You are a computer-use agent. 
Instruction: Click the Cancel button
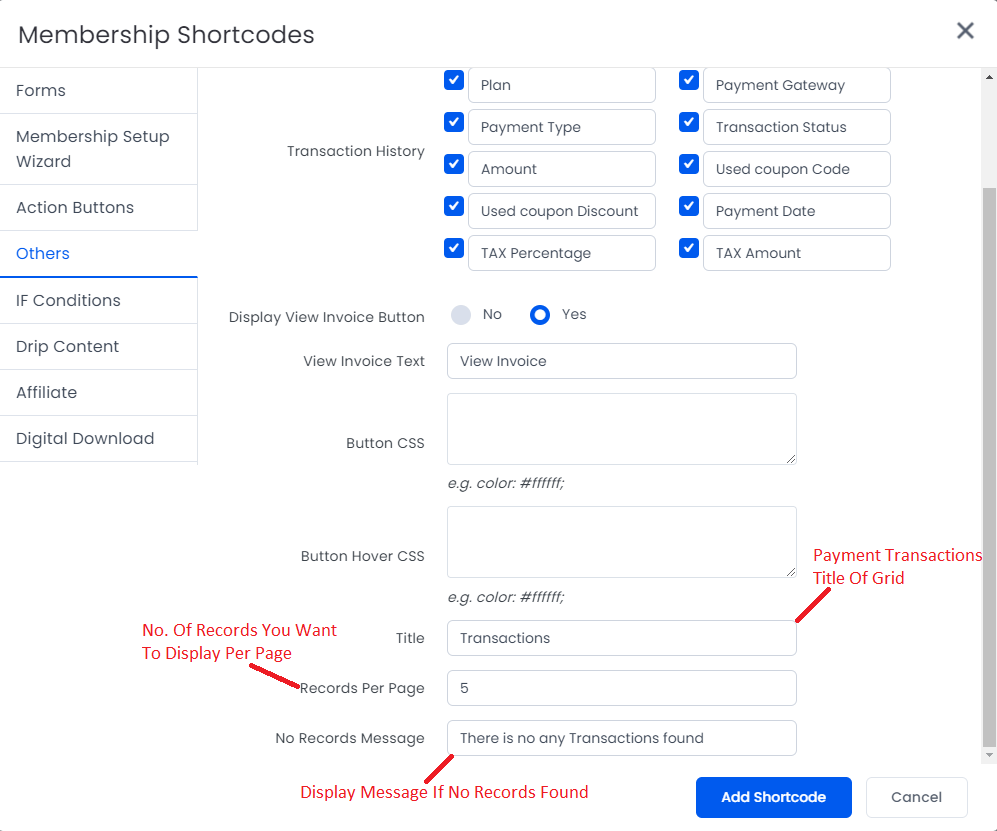(x=916, y=797)
